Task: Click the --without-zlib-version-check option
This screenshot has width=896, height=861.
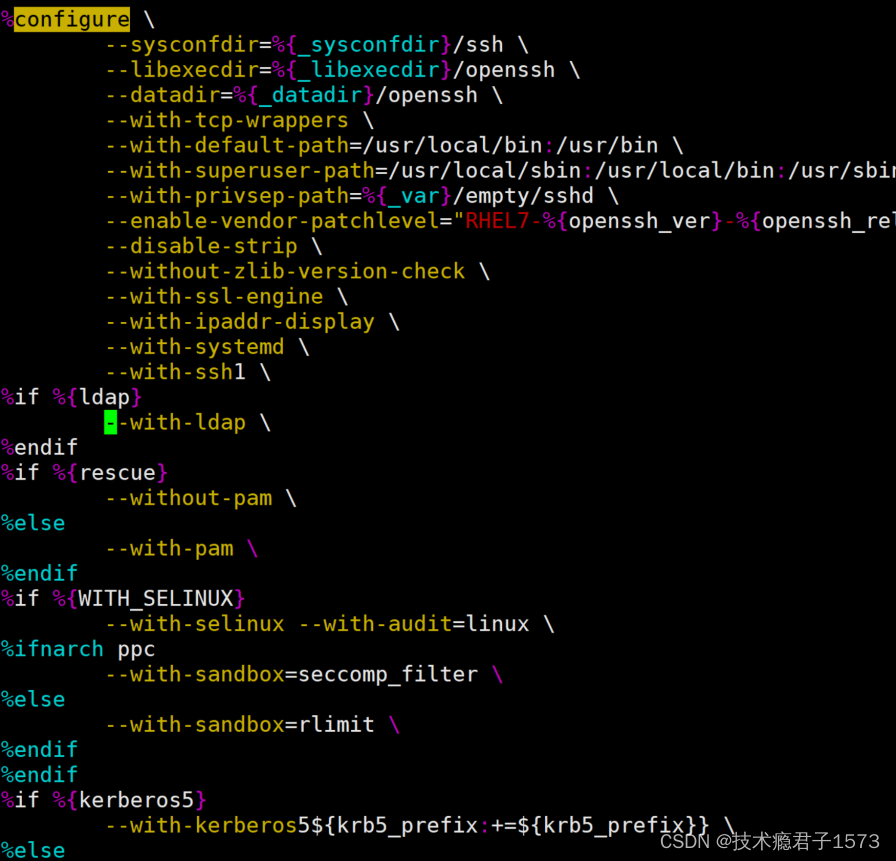Action: [x=285, y=271]
